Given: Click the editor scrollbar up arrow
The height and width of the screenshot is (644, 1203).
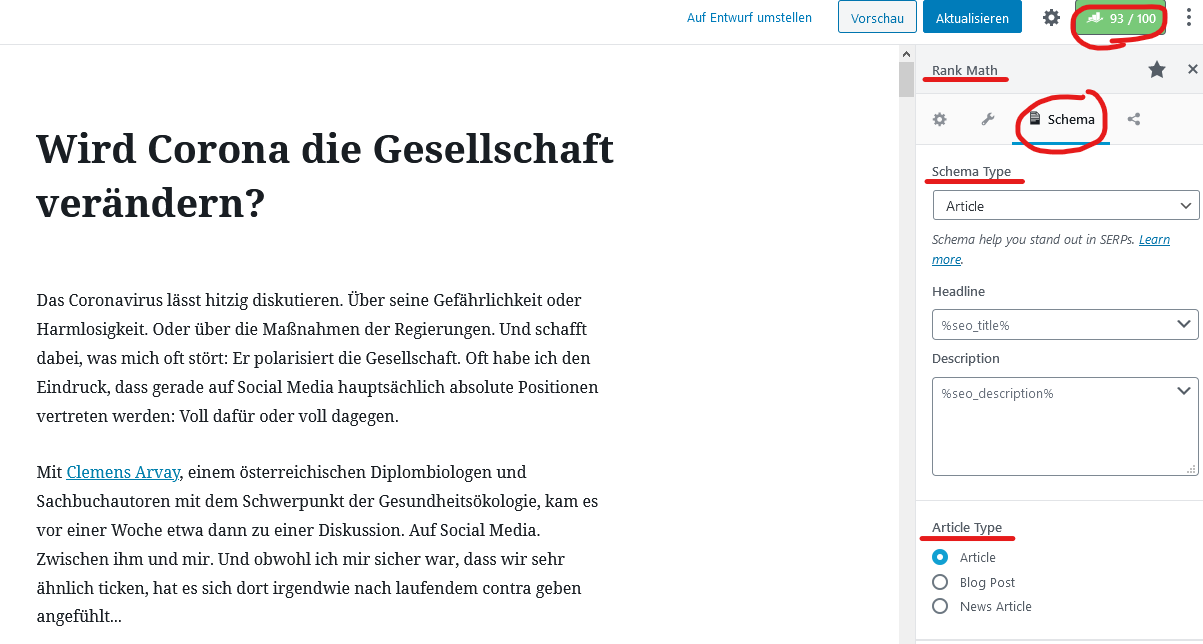Looking at the screenshot, I should 906,53.
